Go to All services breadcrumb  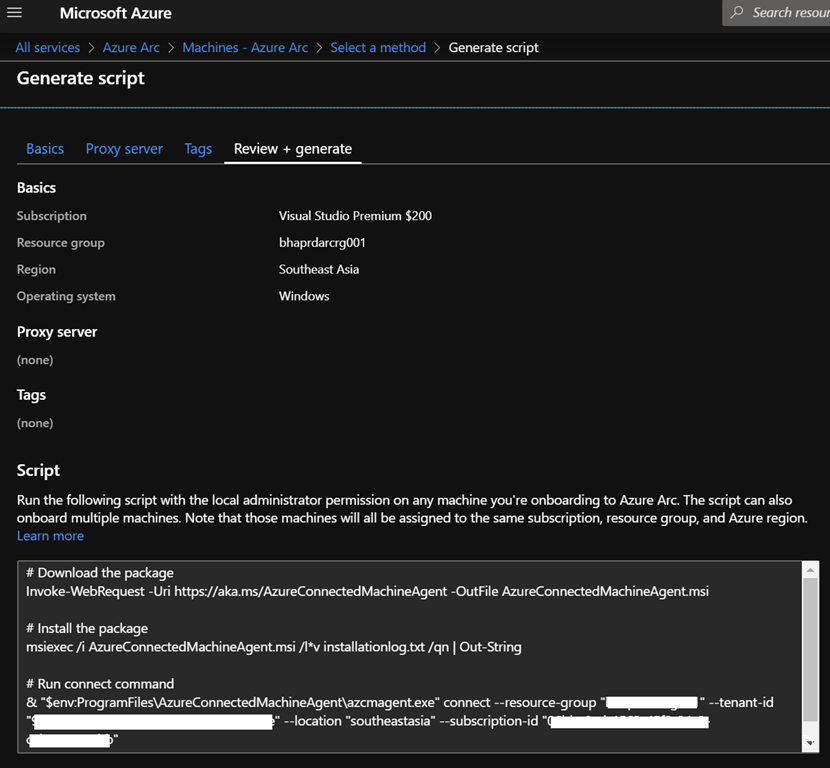[47, 47]
